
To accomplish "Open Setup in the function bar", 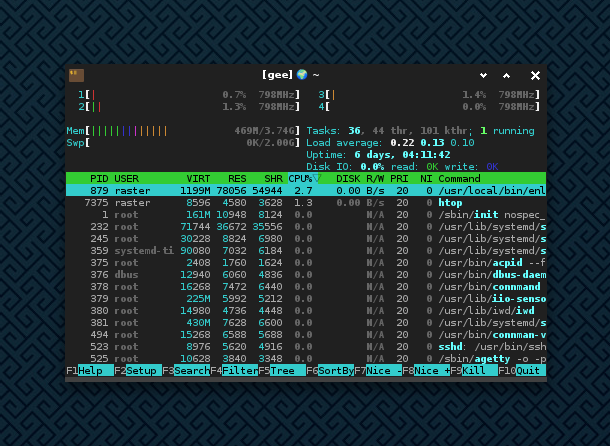I will pyautogui.click(x=144, y=370).
